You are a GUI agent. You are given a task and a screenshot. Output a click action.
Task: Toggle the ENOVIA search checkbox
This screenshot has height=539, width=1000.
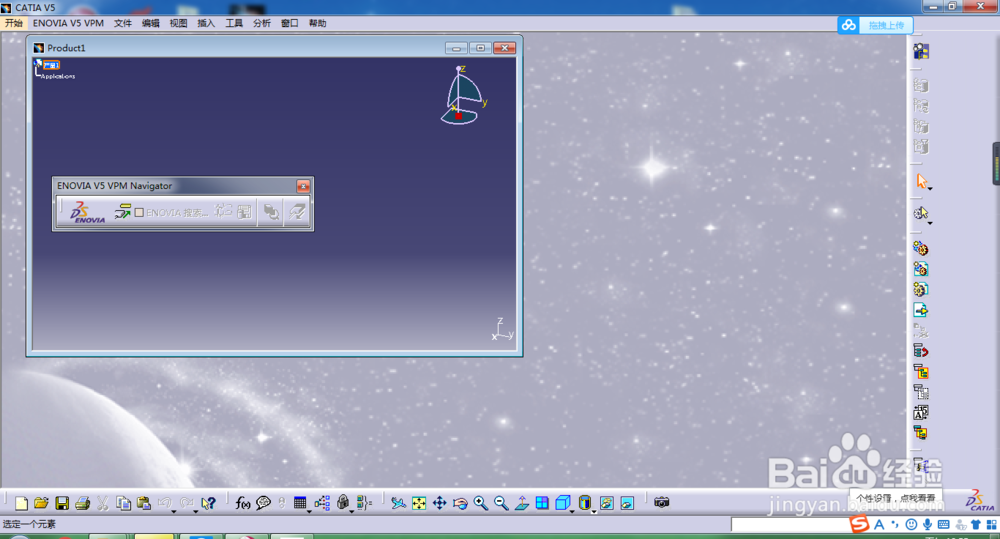pyautogui.click(x=139, y=212)
